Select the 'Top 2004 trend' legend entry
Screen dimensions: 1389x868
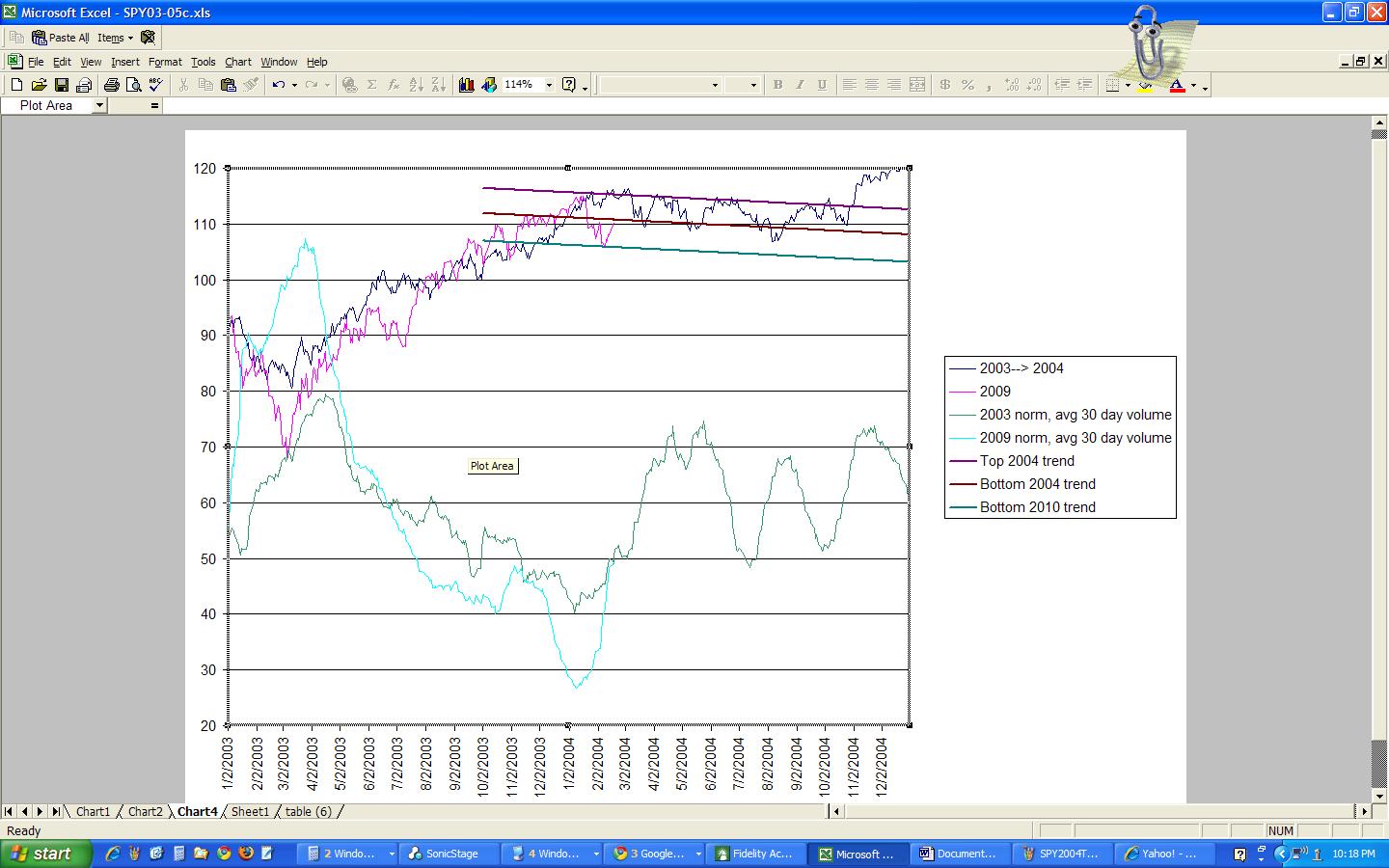(1026, 461)
